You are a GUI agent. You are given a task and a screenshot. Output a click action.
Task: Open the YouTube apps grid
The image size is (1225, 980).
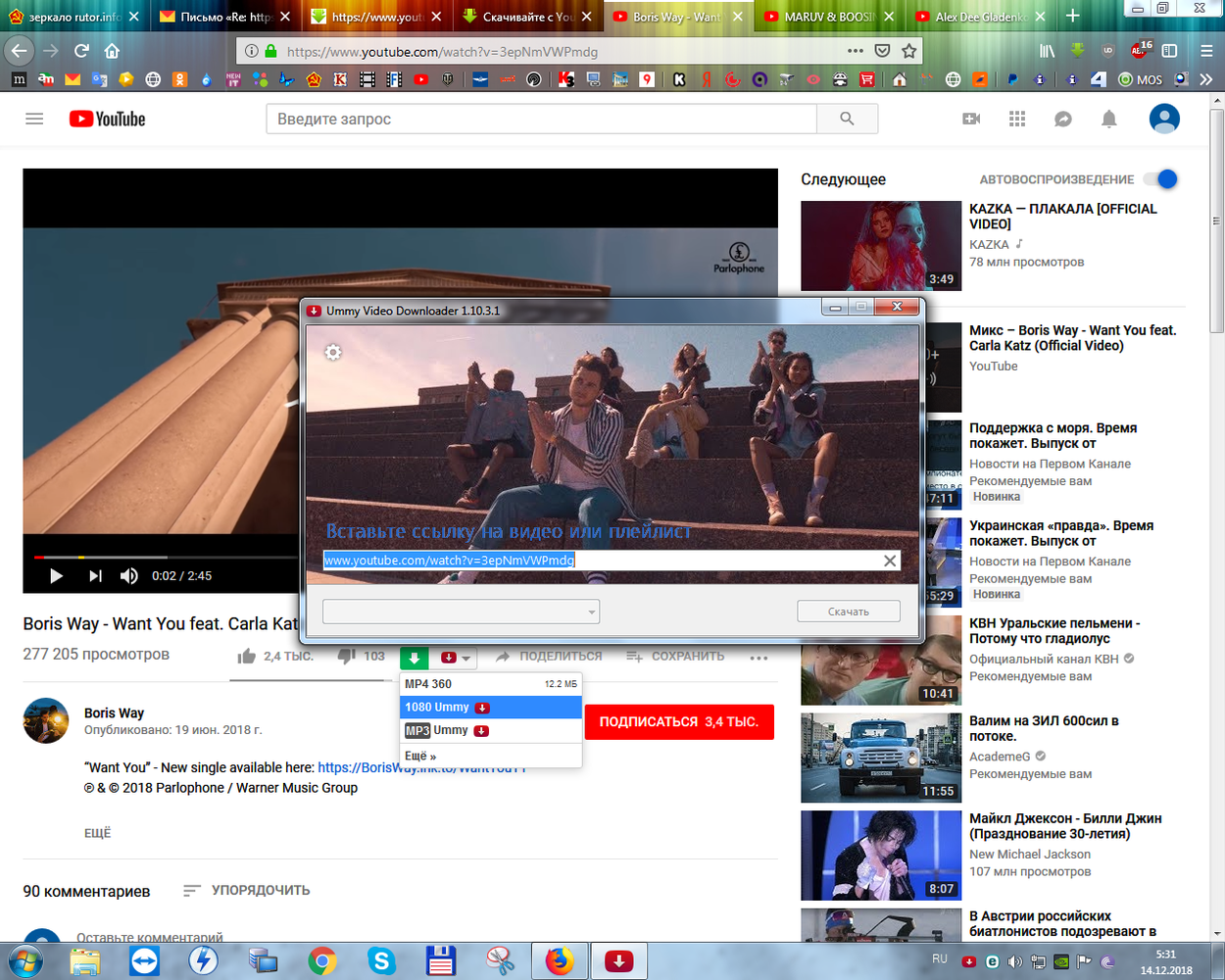tap(1017, 119)
